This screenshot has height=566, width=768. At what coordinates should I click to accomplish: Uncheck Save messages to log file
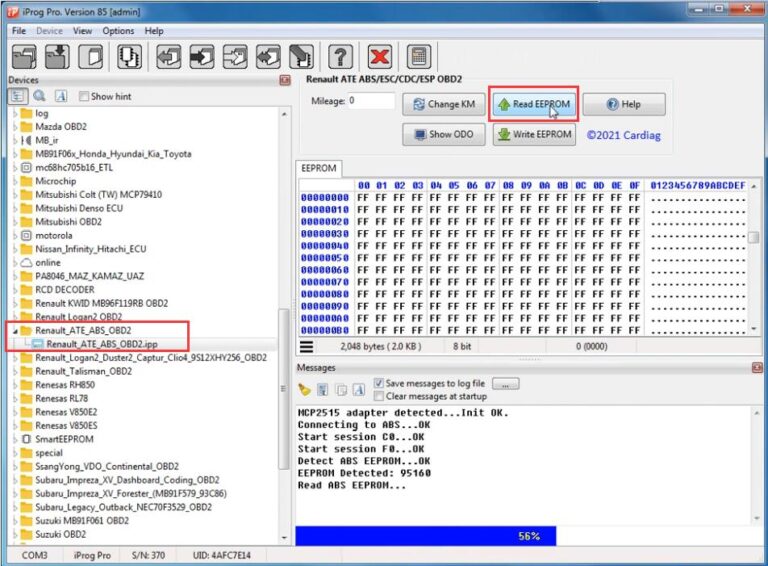[x=379, y=383]
